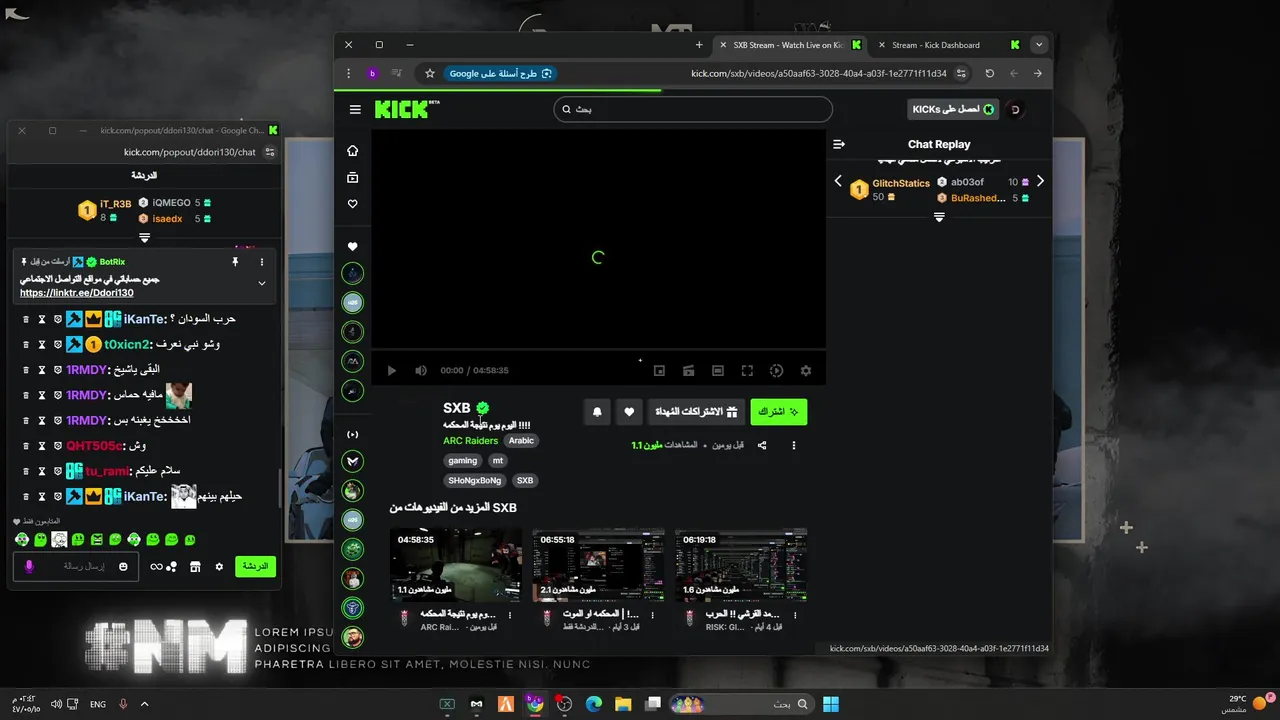Unpin the BotRix pinned message

[x=235, y=262]
